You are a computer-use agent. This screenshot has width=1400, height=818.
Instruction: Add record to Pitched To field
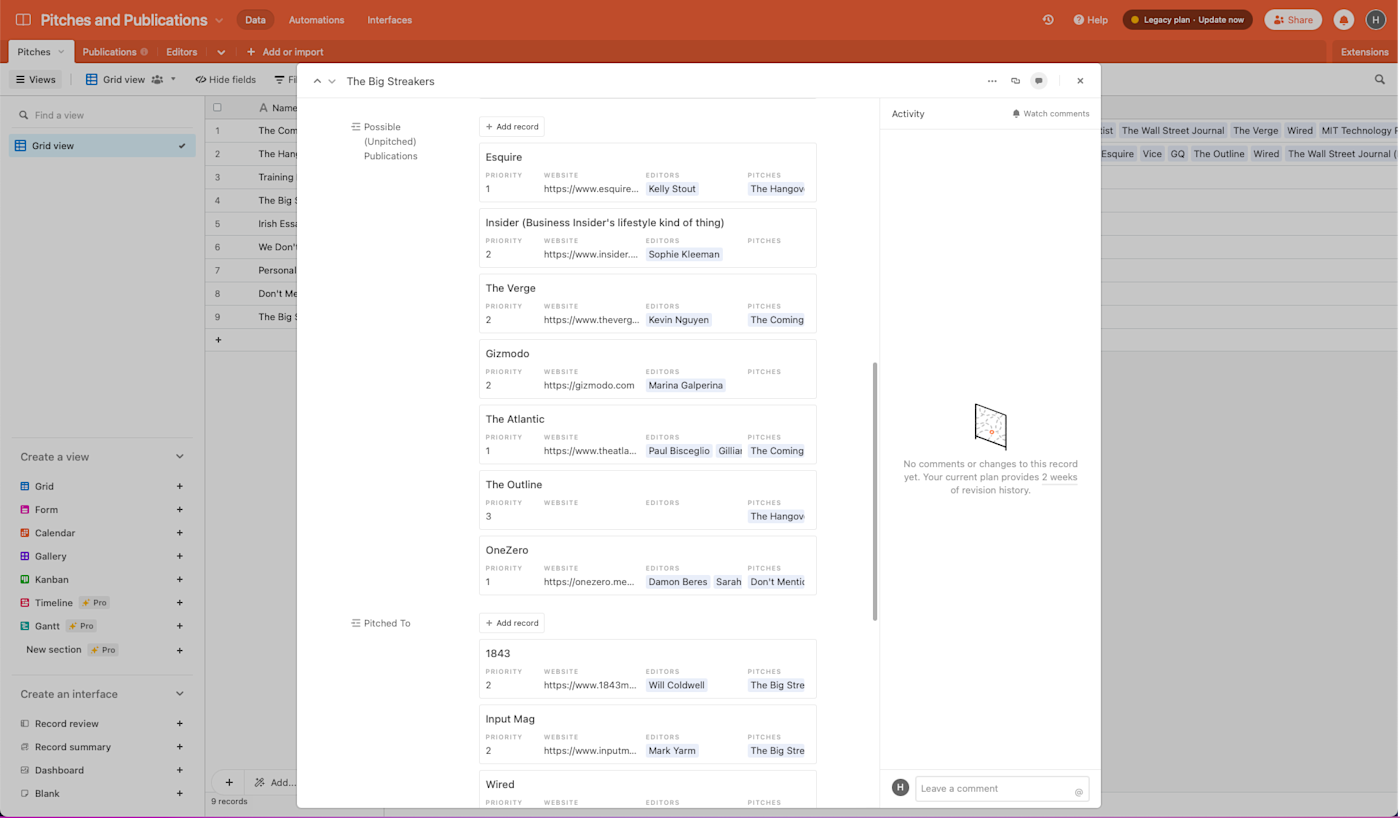(512, 623)
